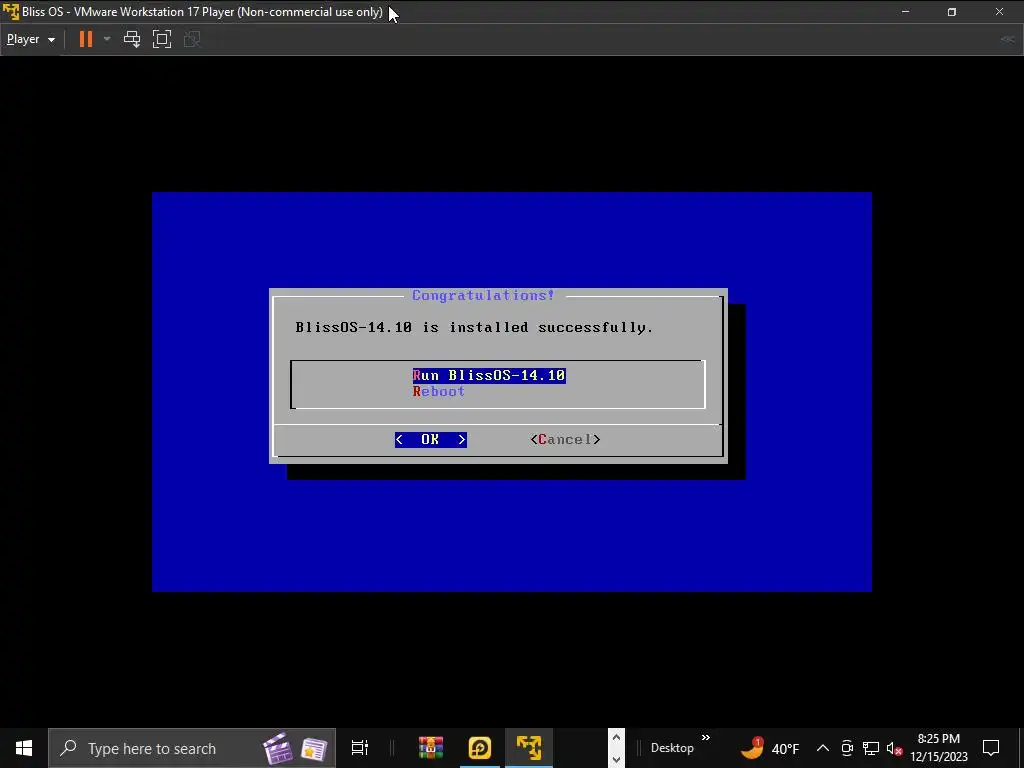This screenshot has width=1024, height=768.
Task: Click the muted volume tray icon
Action: 894,748
